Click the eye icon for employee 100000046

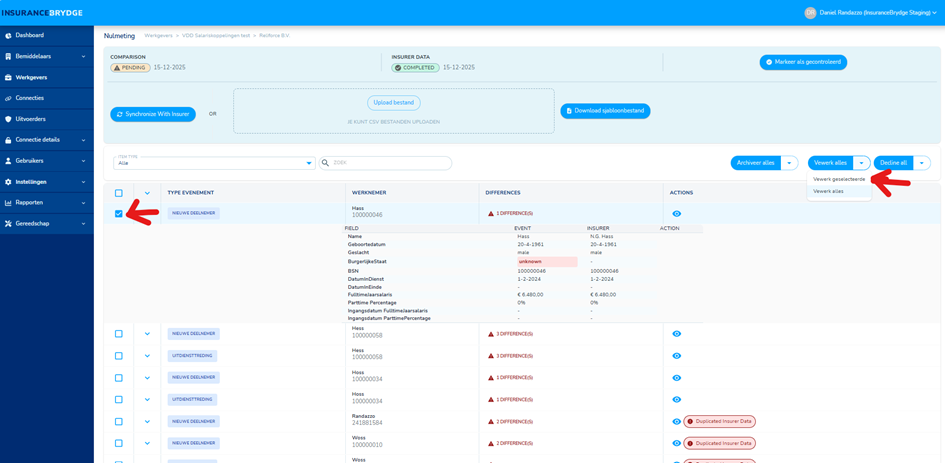[x=677, y=214]
